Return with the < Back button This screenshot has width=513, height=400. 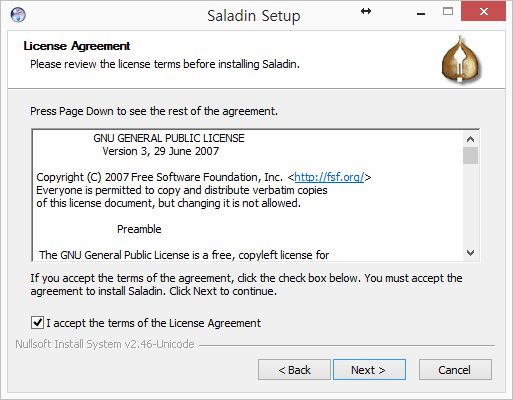[x=294, y=370]
